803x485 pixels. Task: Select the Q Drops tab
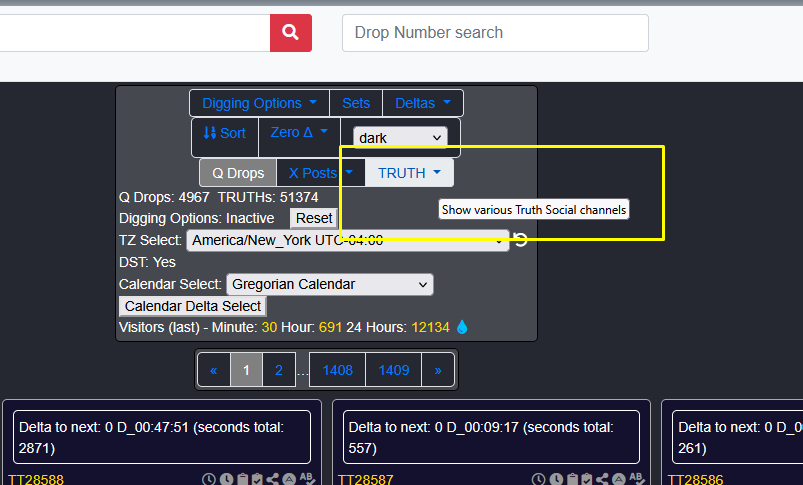[x=238, y=173]
